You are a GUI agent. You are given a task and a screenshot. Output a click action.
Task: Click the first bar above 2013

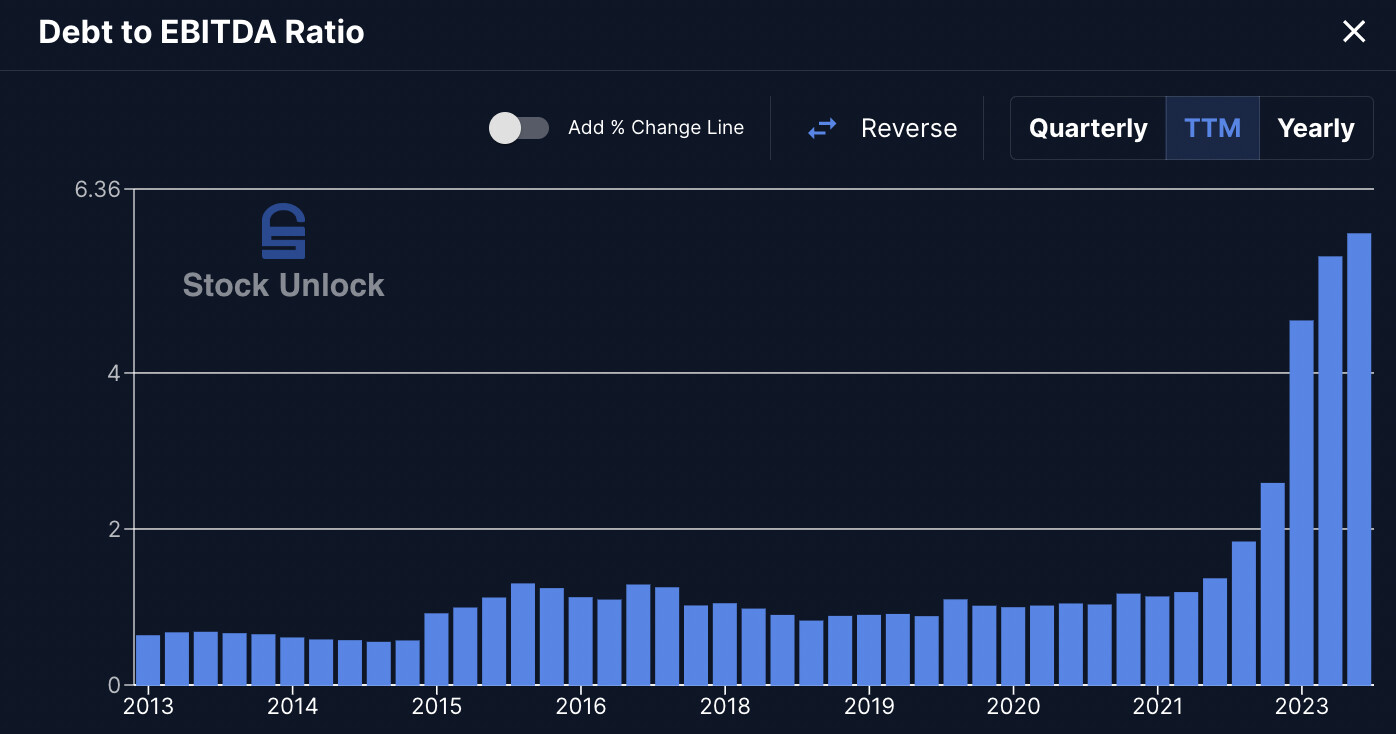pyautogui.click(x=148, y=660)
